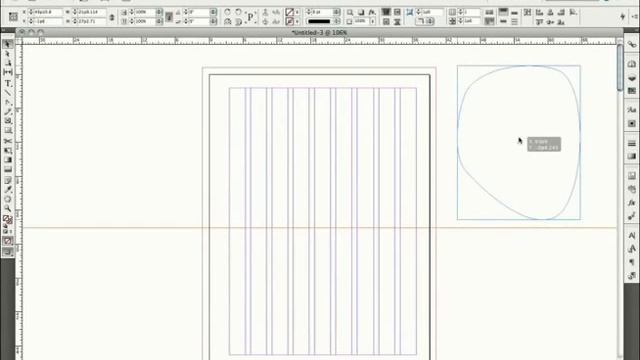
Task: Select the Selection tool arrow
Action: pos(7,44)
